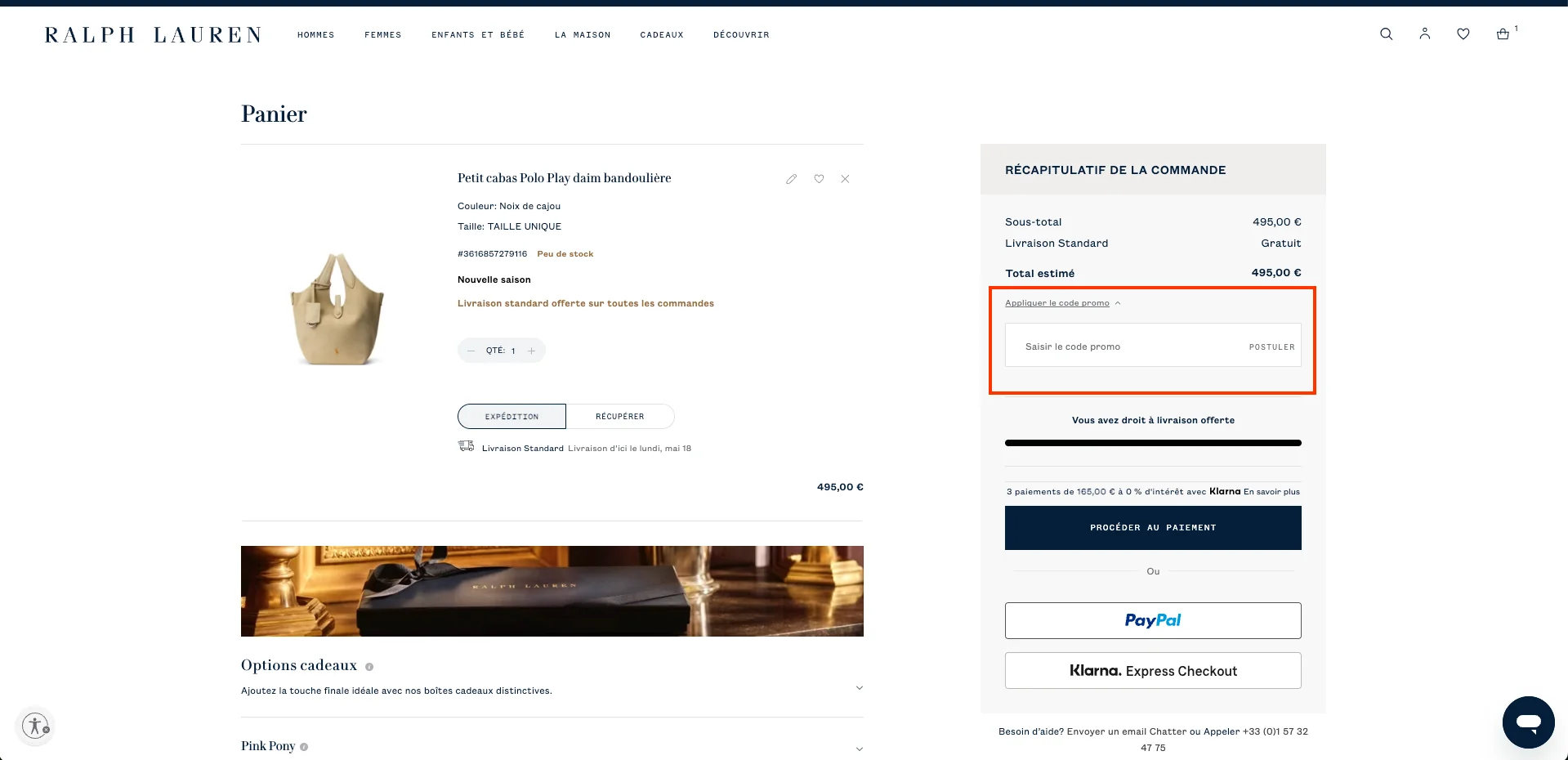This screenshot has width=1568, height=760.
Task: Open the chat bubble button
Action: point(1528,722)
